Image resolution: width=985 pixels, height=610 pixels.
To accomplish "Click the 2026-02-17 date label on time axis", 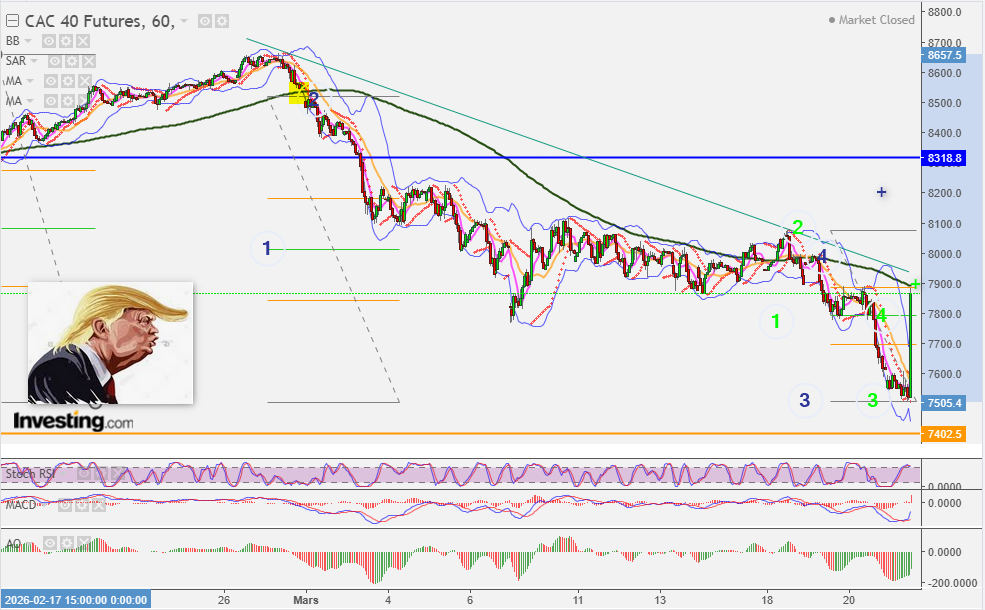I will [76, 600].
